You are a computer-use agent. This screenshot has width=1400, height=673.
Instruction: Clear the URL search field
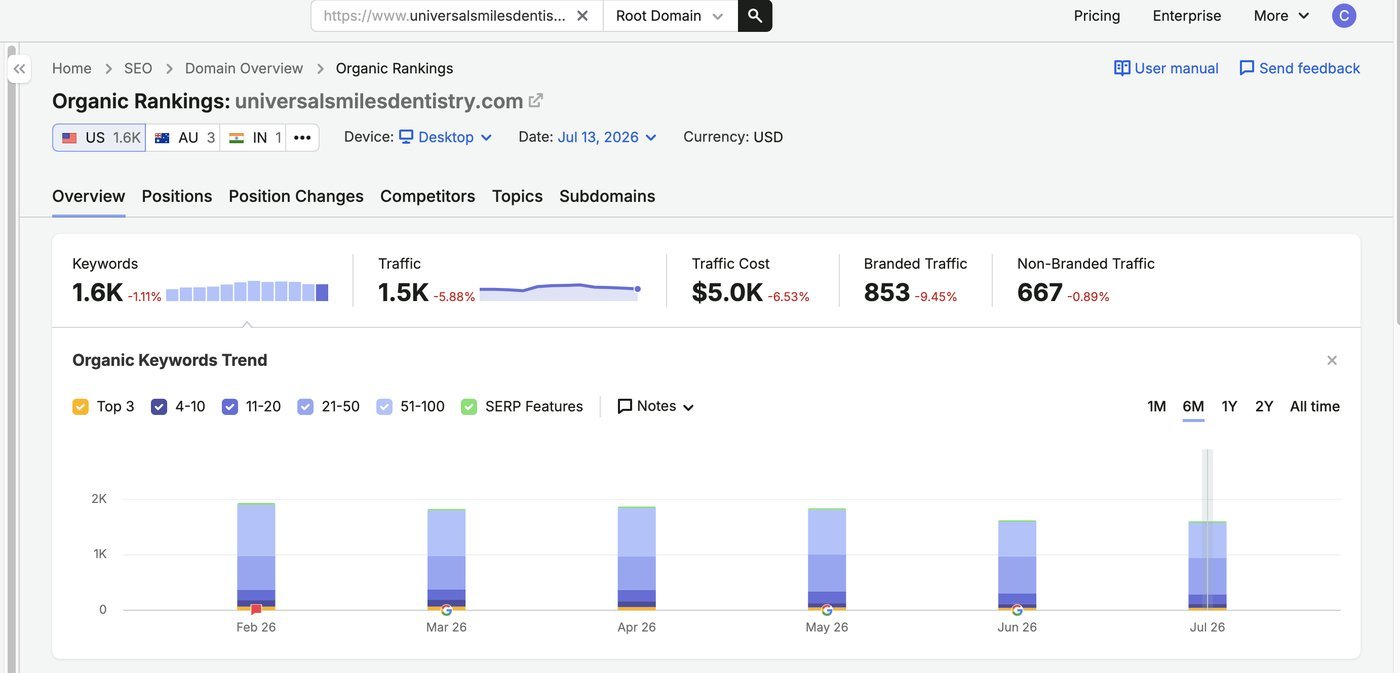(x=582, y=16)
